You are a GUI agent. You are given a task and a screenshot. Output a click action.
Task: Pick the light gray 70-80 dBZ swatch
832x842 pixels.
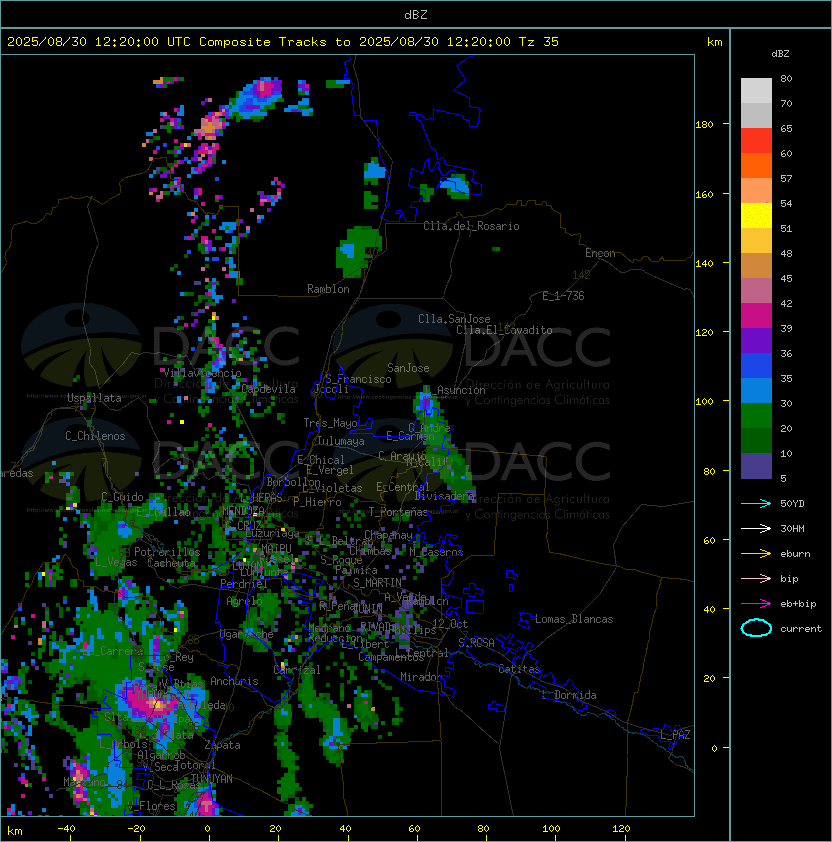[x=756, y=91]
